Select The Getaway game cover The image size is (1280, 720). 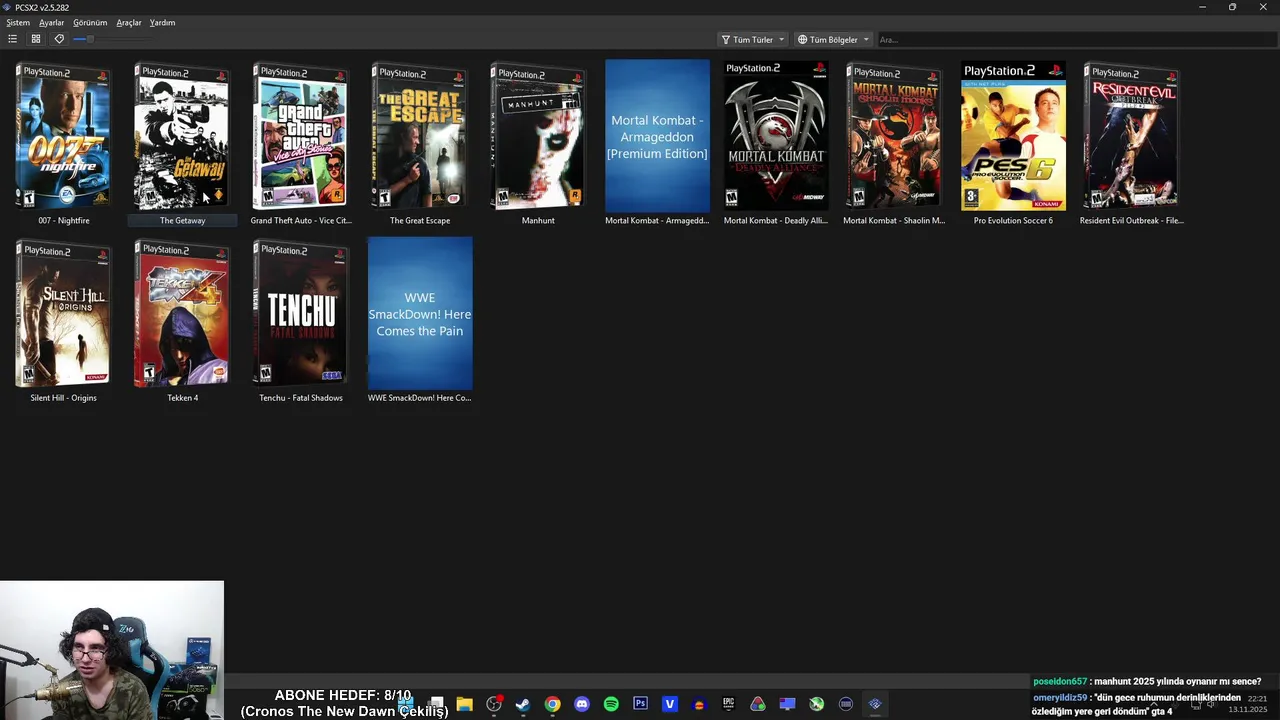click(182, 136)
